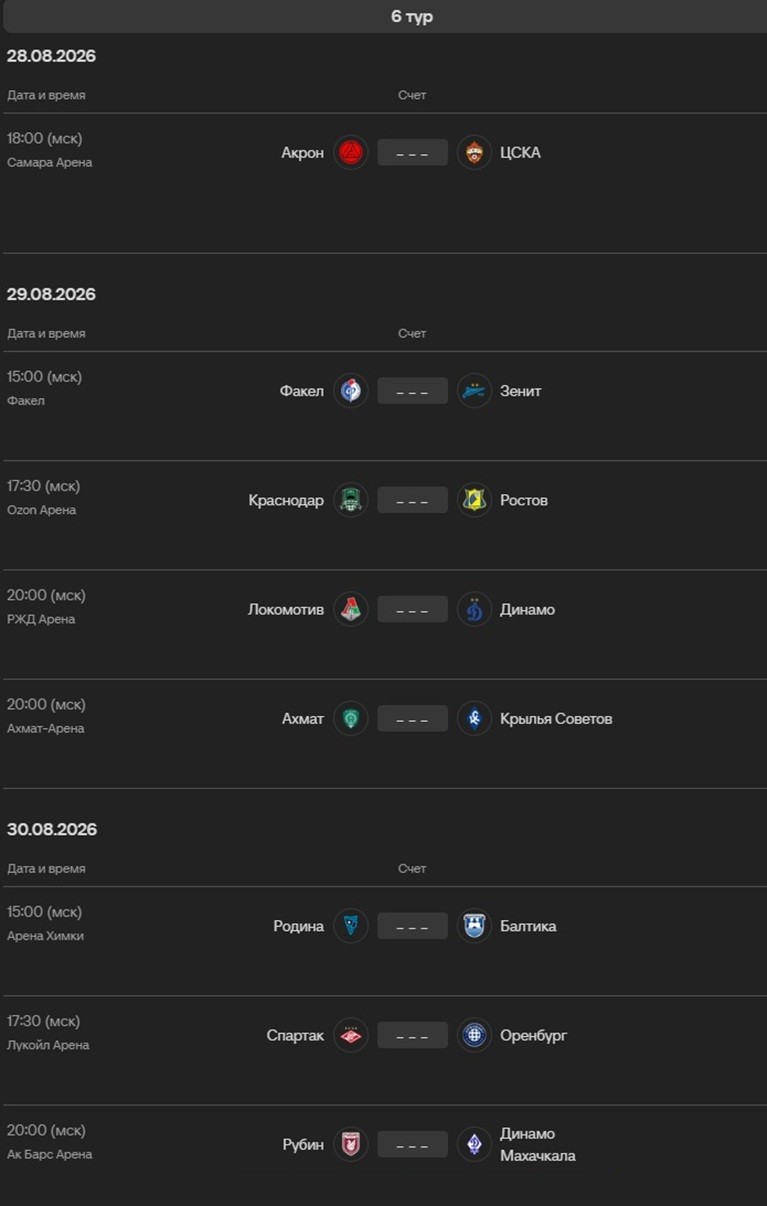Open score box for Локомотив vs Динамо

click(412, 609)
